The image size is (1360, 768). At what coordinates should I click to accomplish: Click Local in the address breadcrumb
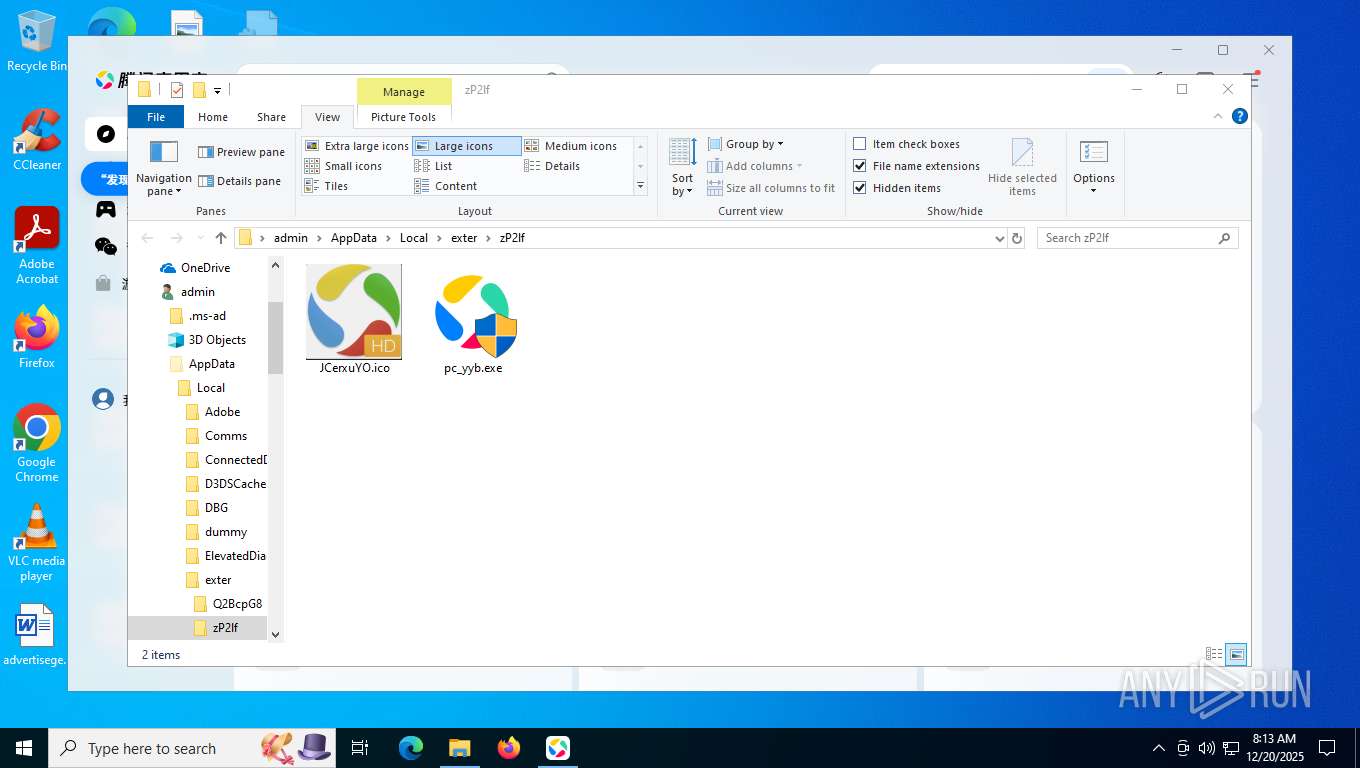[x=414, y=238]
